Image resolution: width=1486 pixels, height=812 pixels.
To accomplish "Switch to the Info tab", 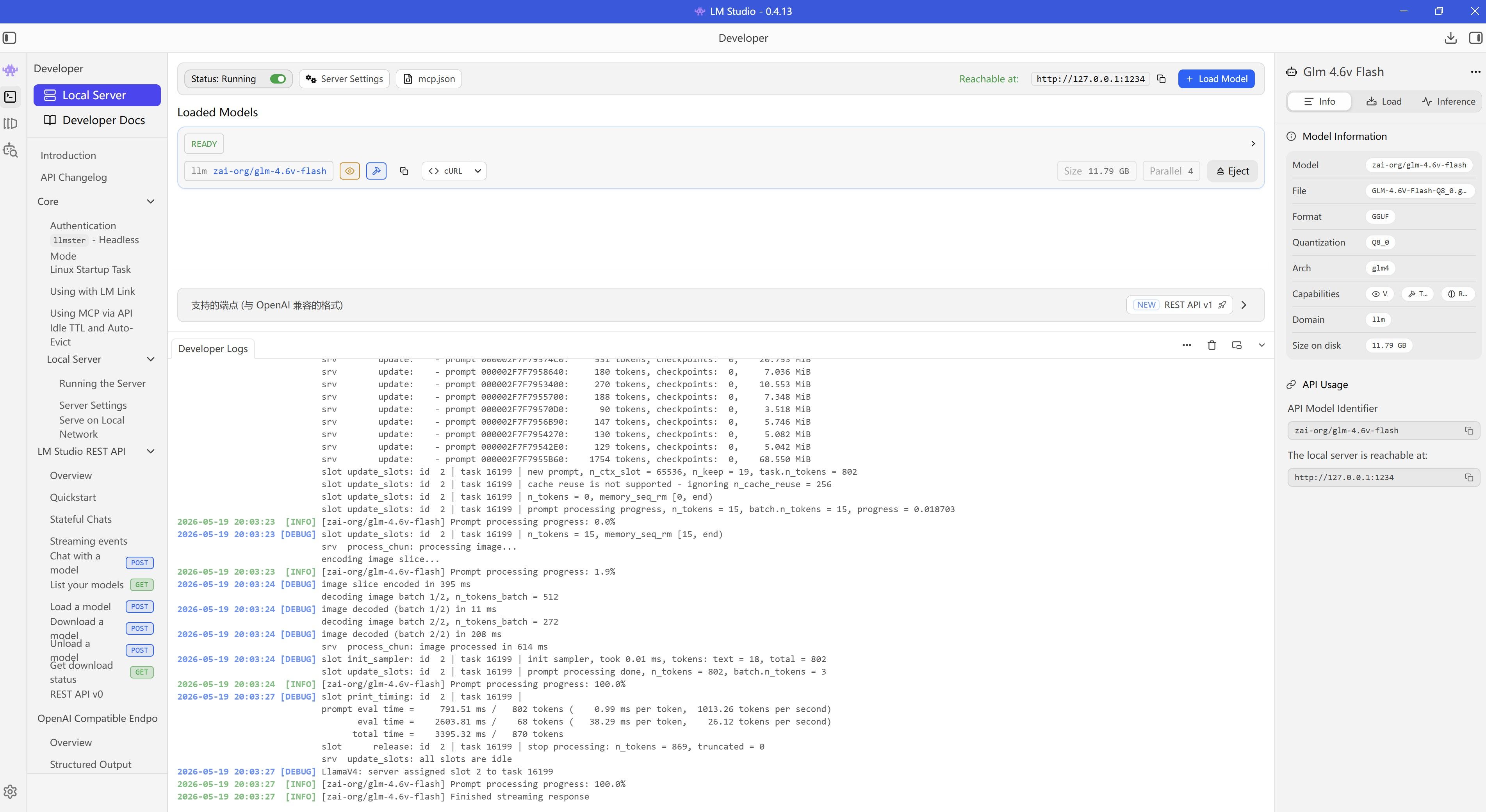I will pyautogui.click(x=1319, y=101).
